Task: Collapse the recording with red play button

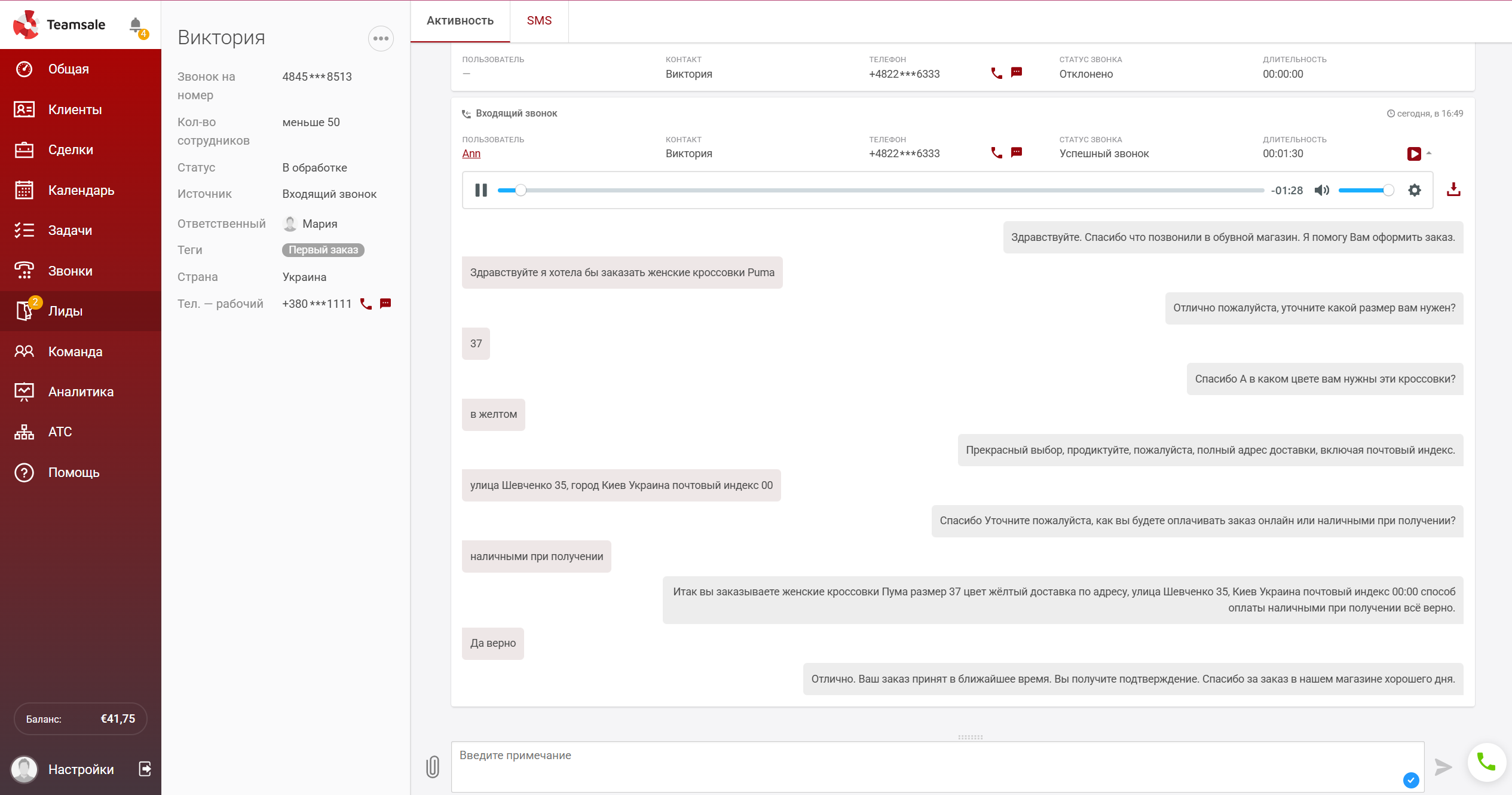Action: pos(1413,154)
